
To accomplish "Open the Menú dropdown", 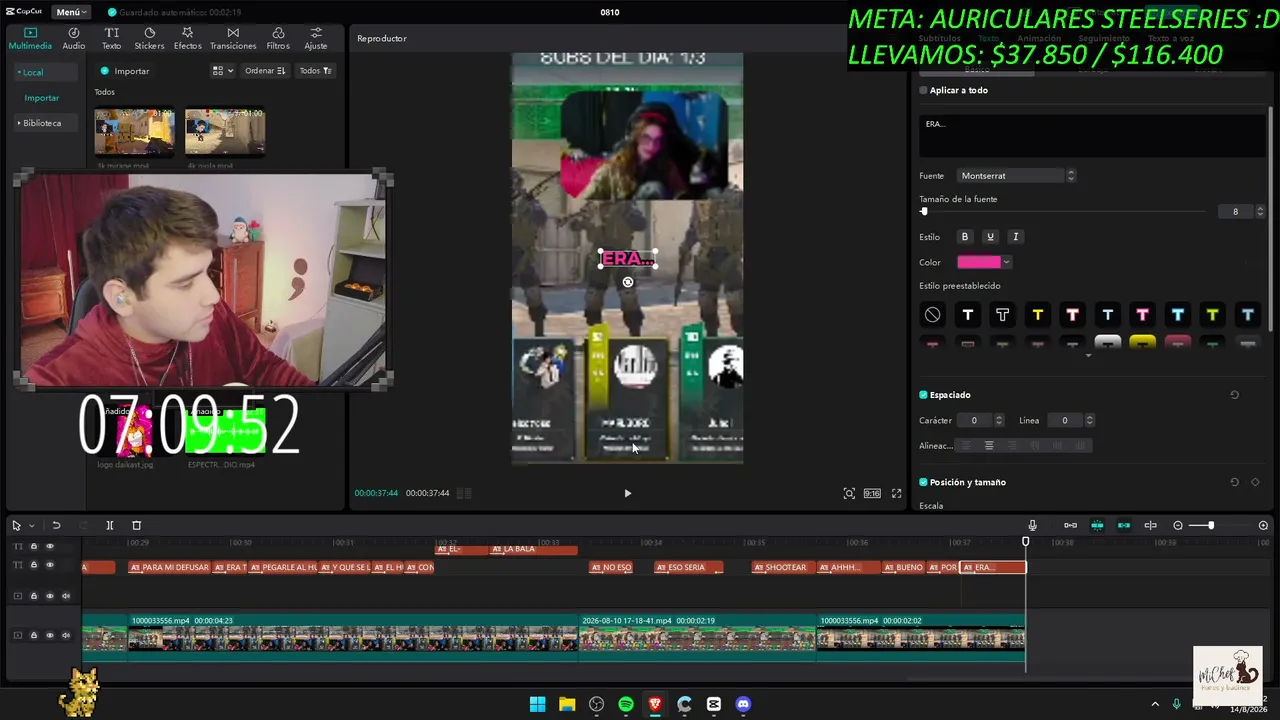I will 72,12.
